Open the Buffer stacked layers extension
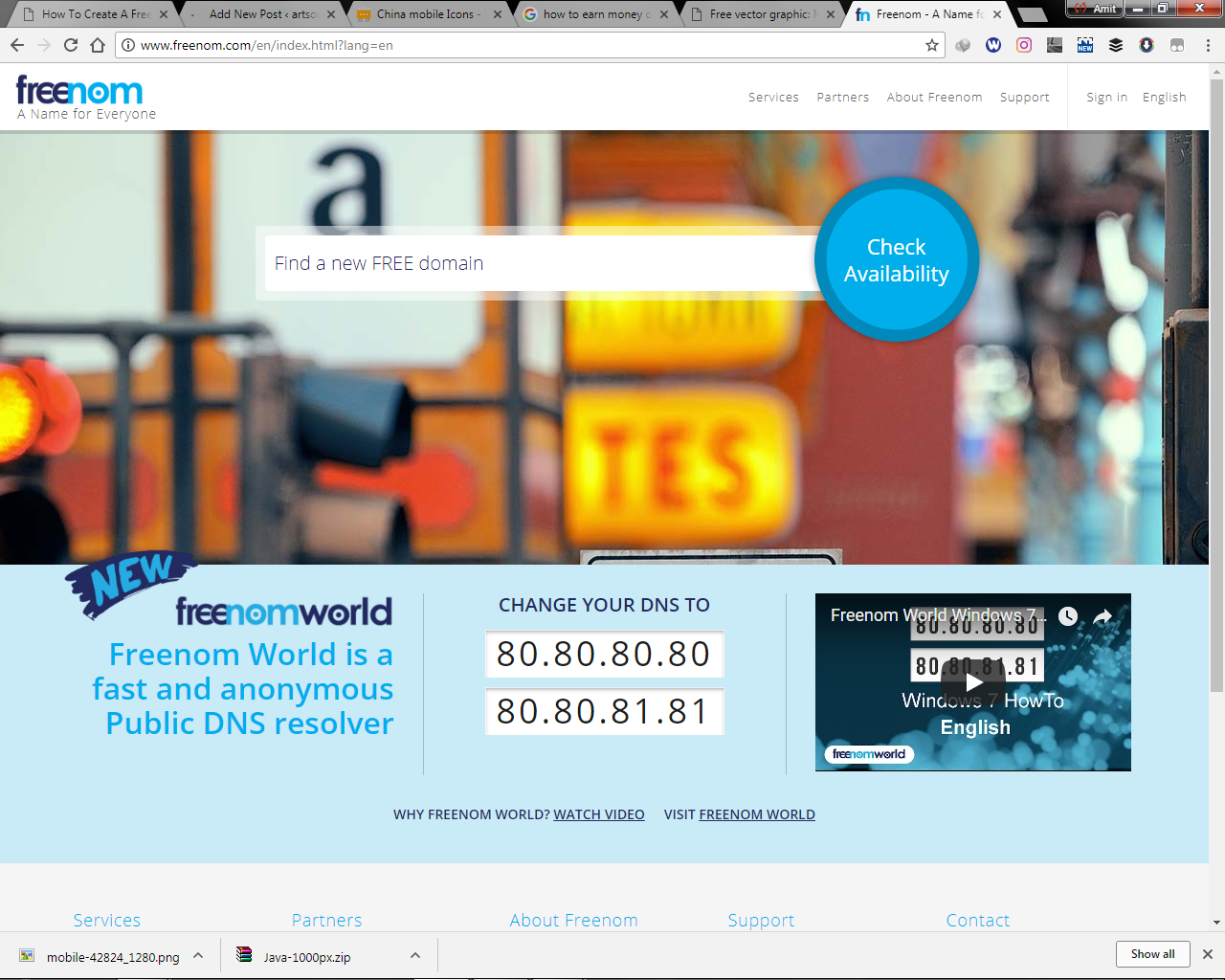The image size is (1225, 980). pyautogui.click(x=1116, y=45)
